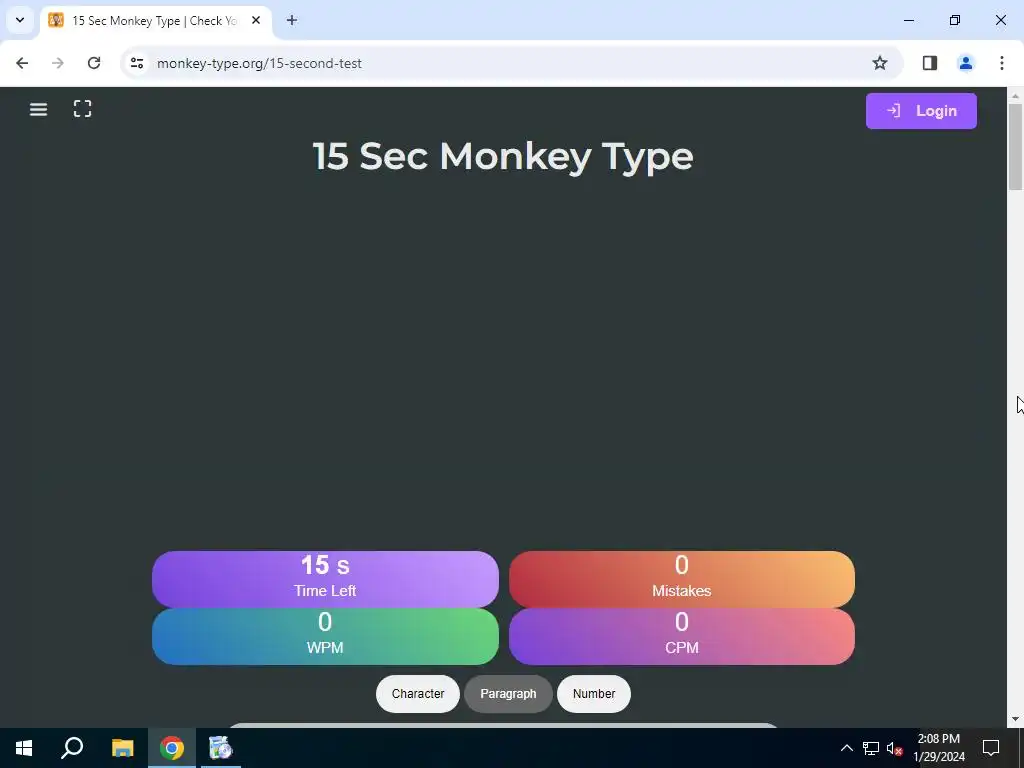
Task: Open Chrome three-dot menu
Action: click(1002, 63)
